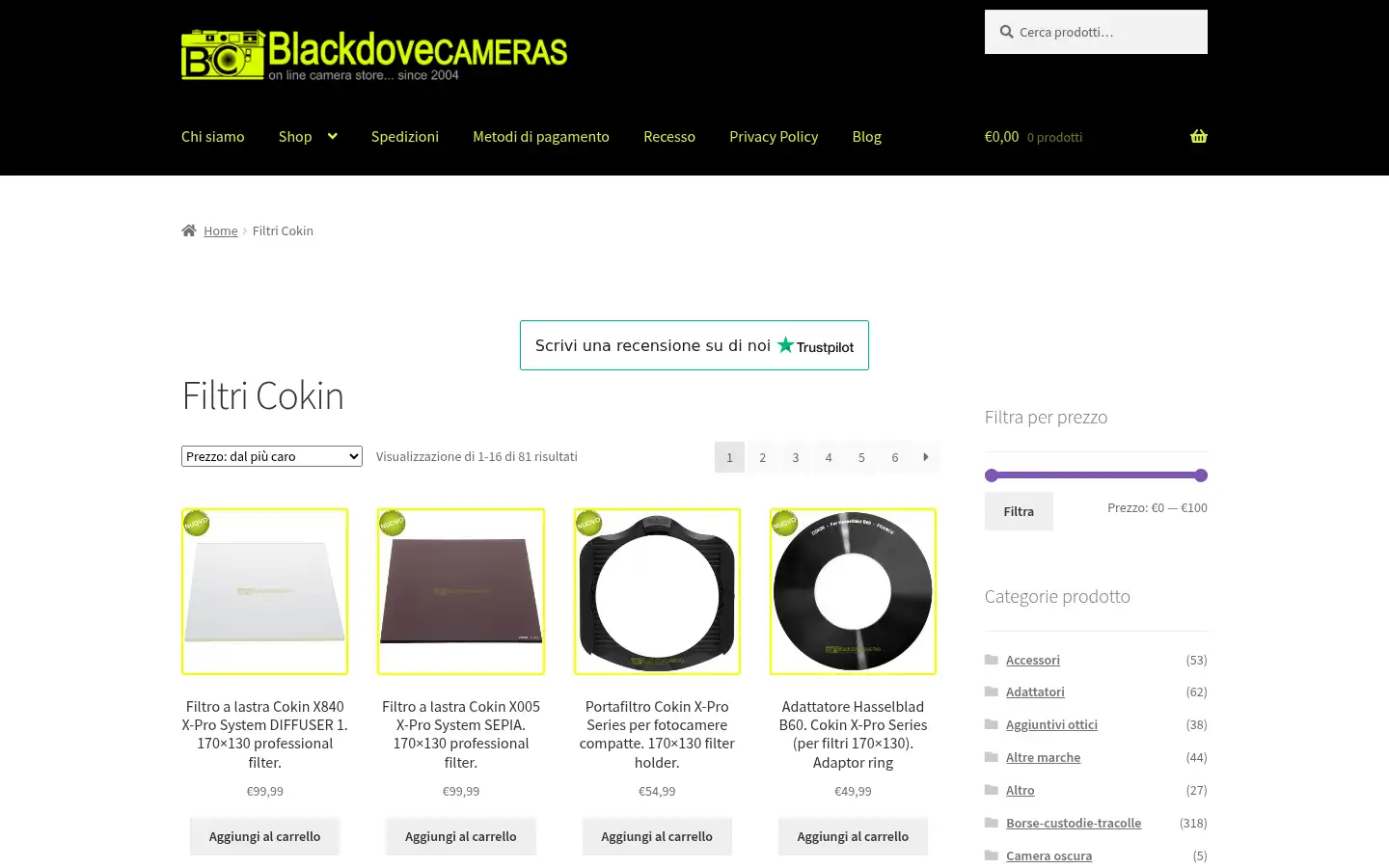The height and width of the screenshot is (868, 1389).
Task: Add Cokin X005 SEPIA filter to cart
Action: (461, 836)
